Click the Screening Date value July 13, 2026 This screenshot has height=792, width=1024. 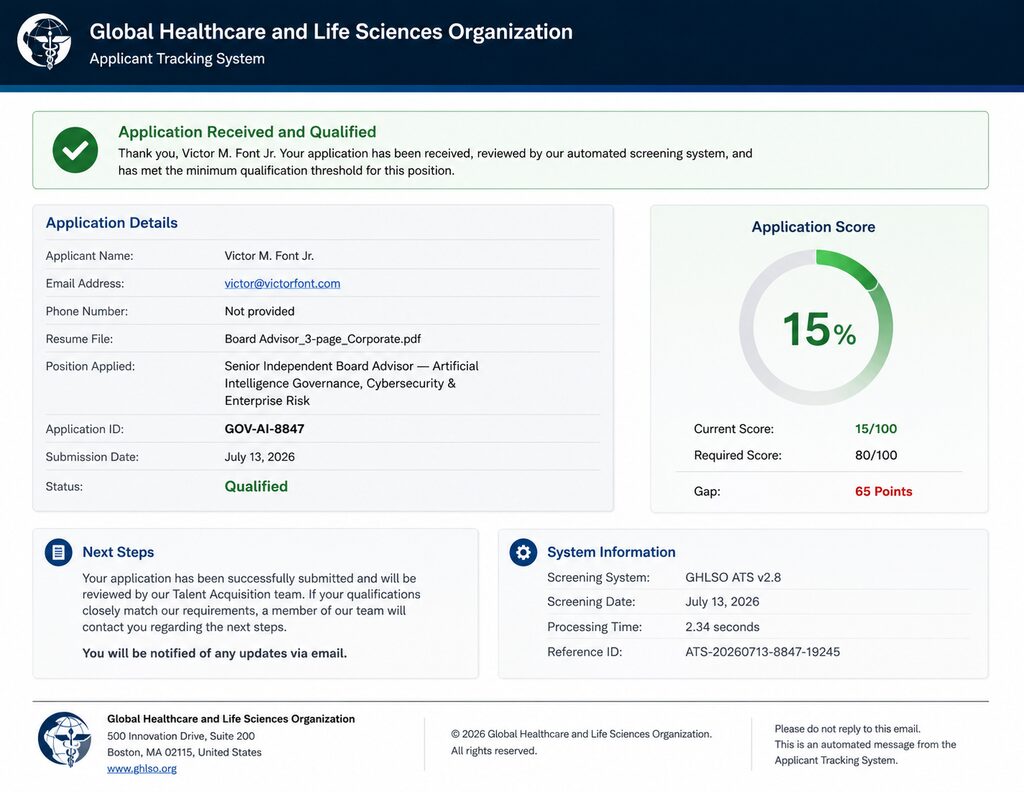tap(722, 602)
